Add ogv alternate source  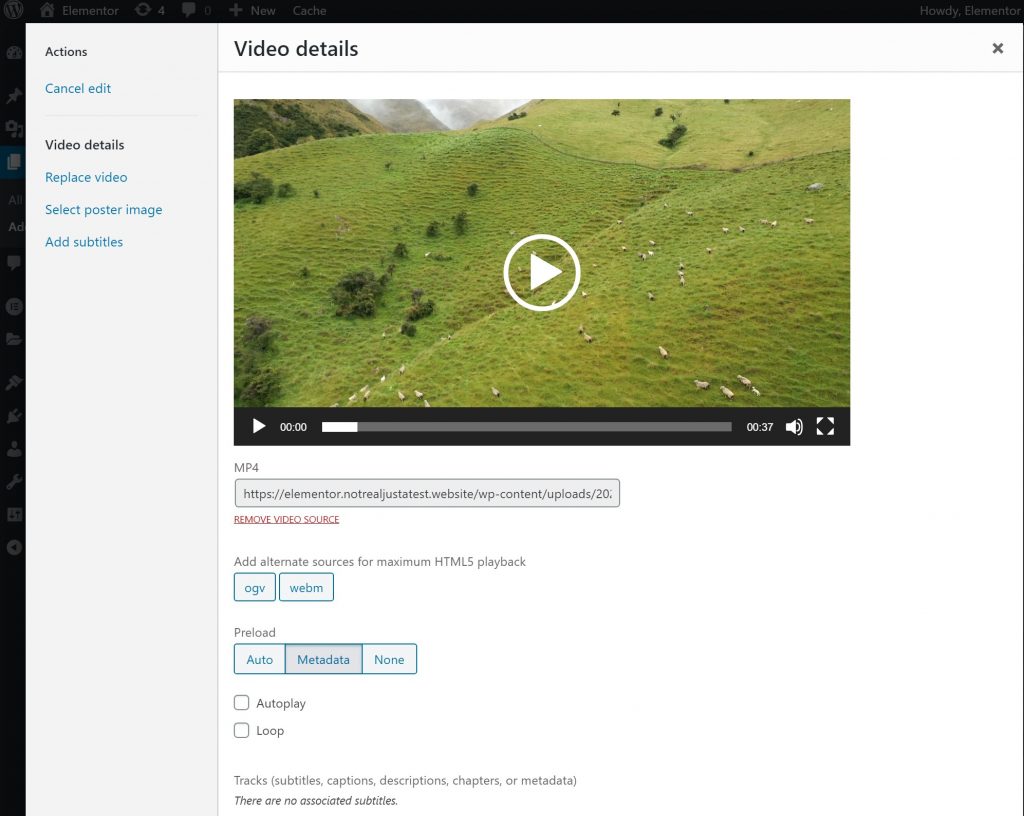coord(255,587)
